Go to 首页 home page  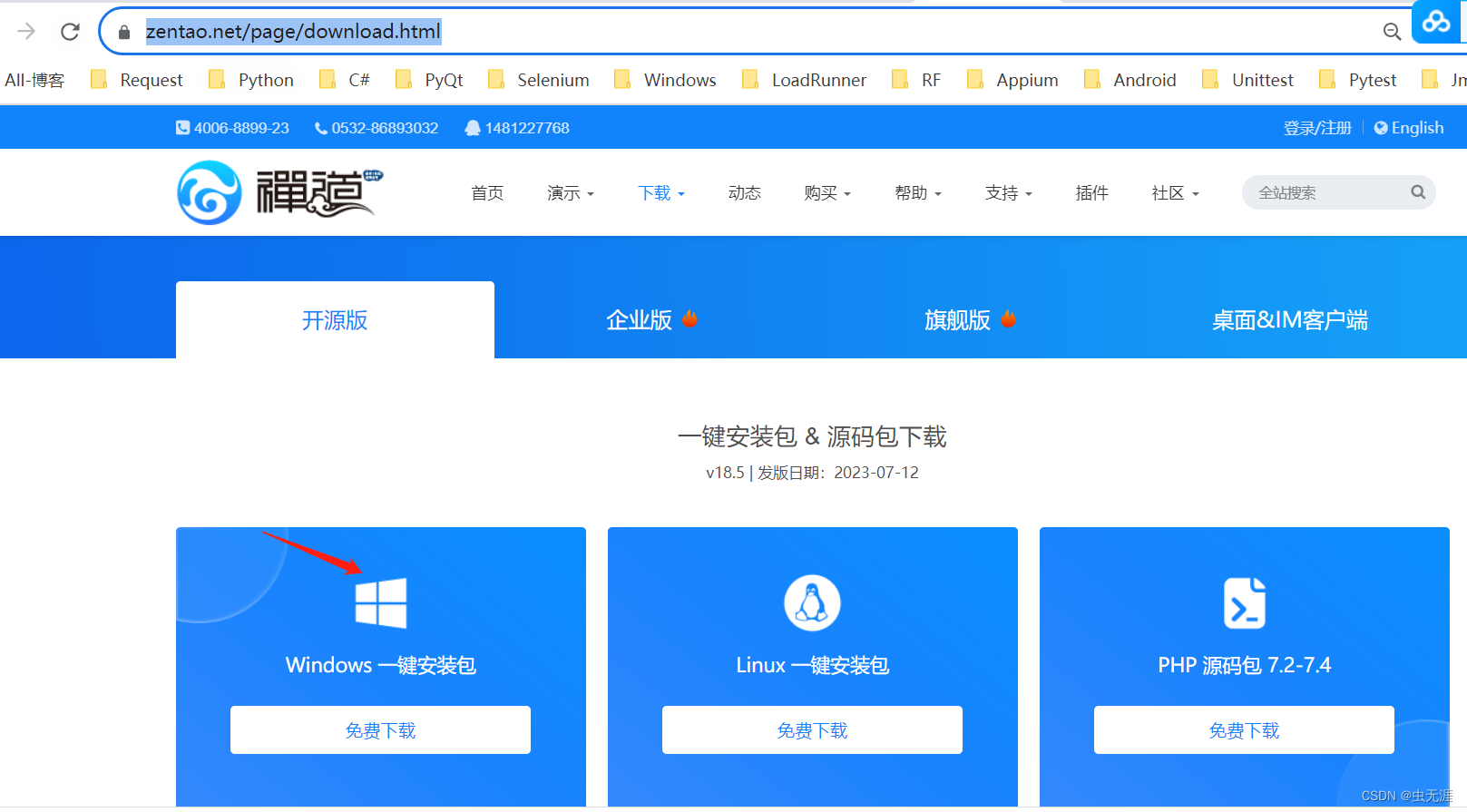[x=487, y=192]
